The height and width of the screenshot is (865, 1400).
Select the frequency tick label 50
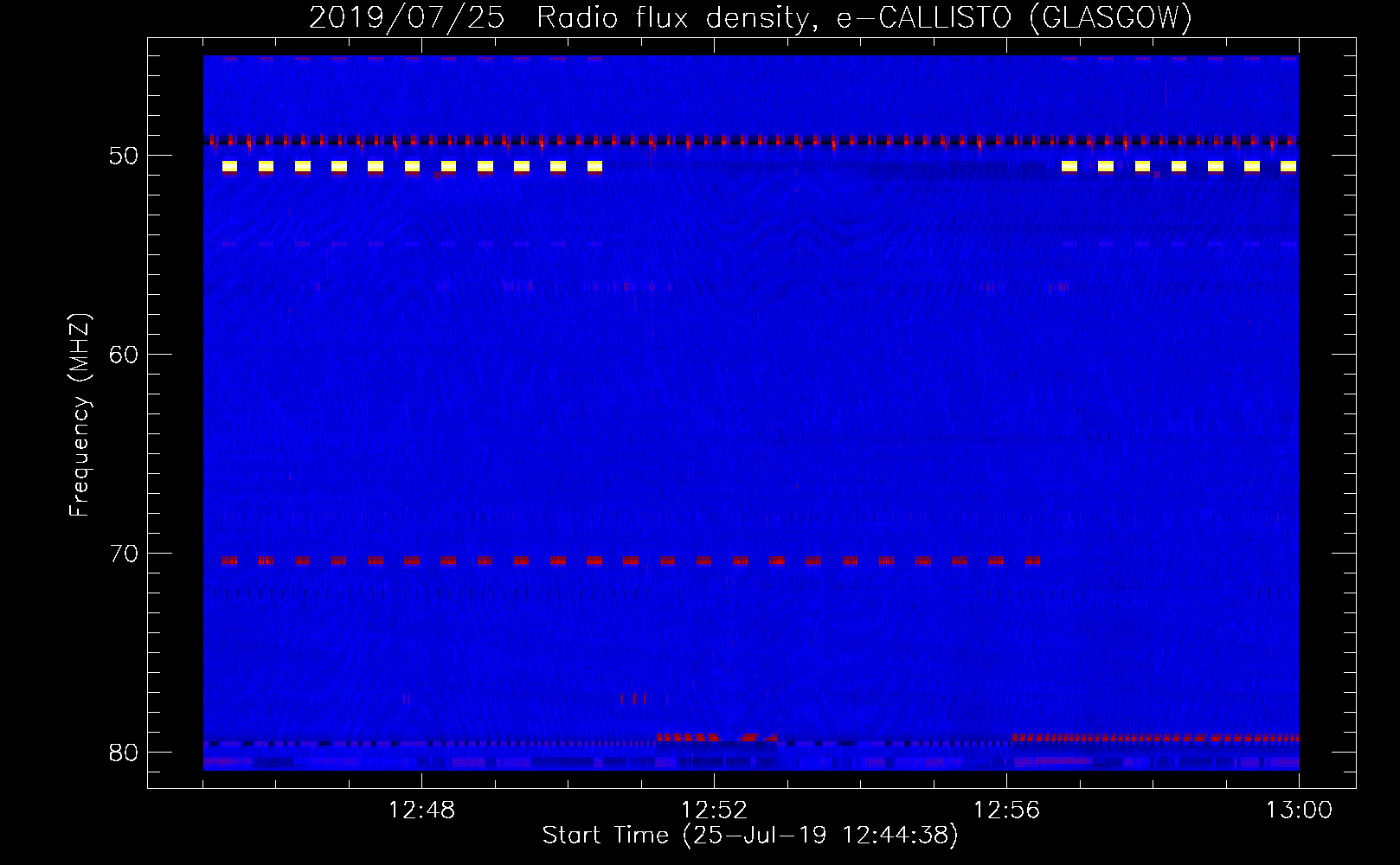pos(124,157)
